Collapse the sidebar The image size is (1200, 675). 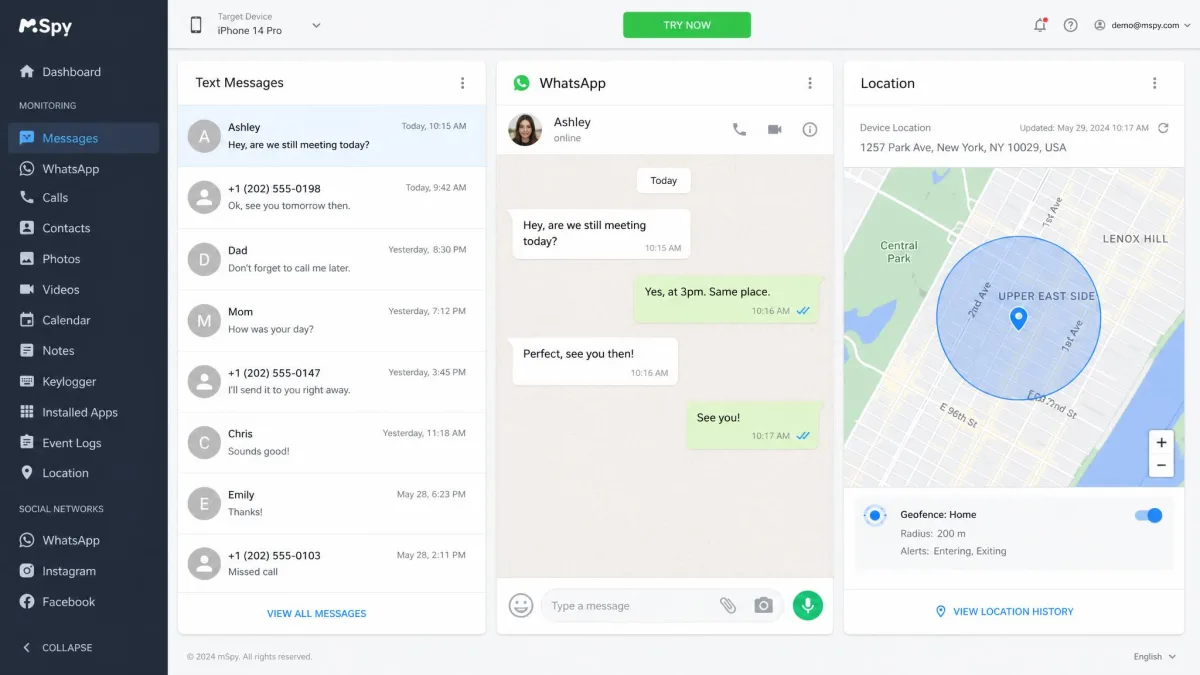point(57,648)
